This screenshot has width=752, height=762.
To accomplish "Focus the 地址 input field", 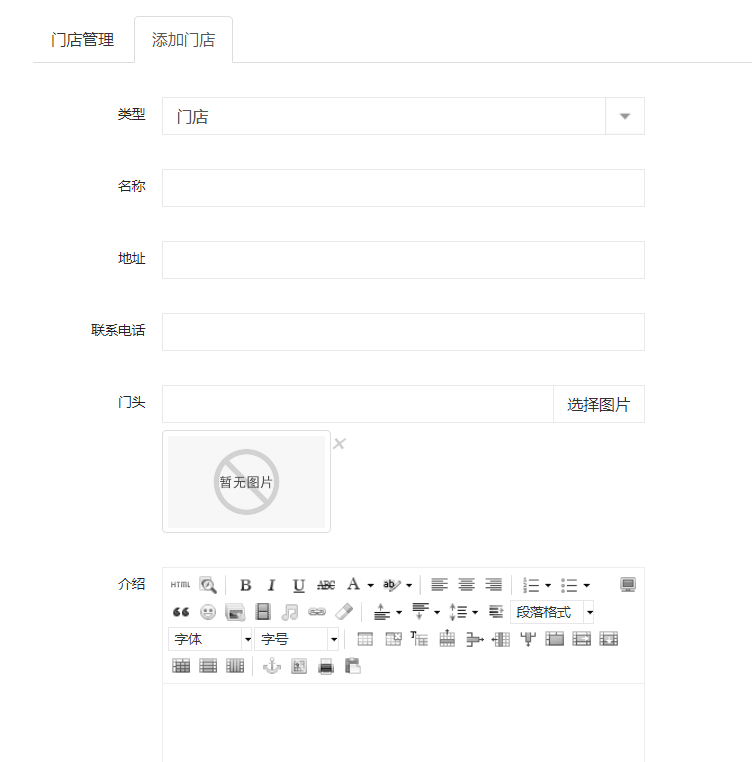I will pos(403,260).
